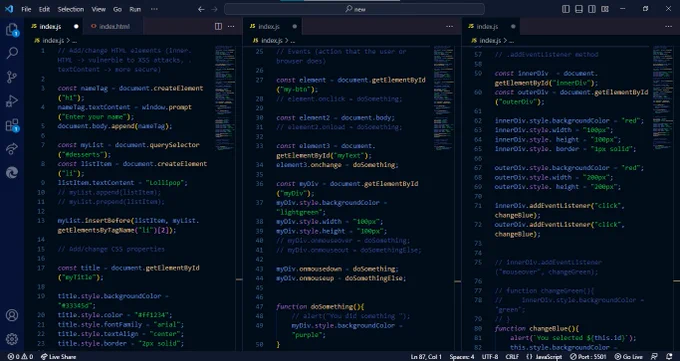Click the CRLF end-of-line status item
680x361 pixels.
(512, 357)
